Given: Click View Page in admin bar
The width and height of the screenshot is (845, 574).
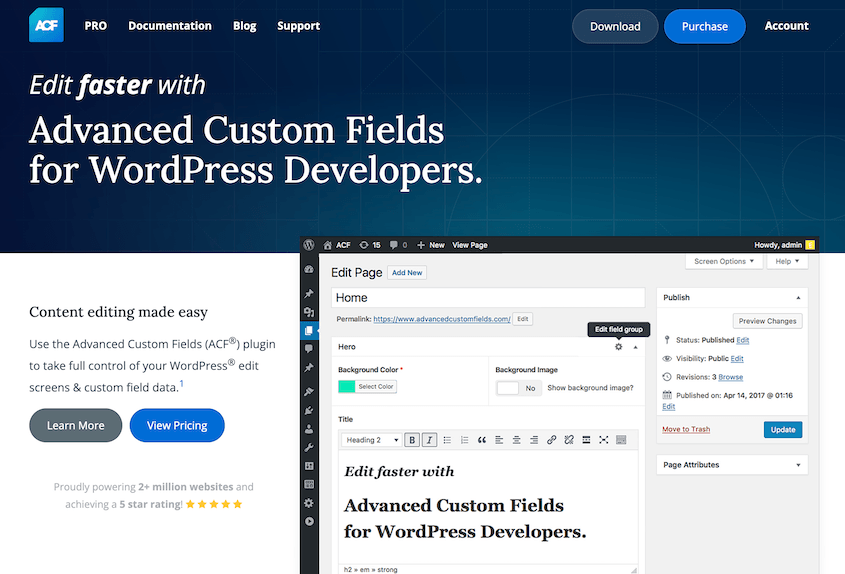Looking at the screenshot, I should click(470, 245).
